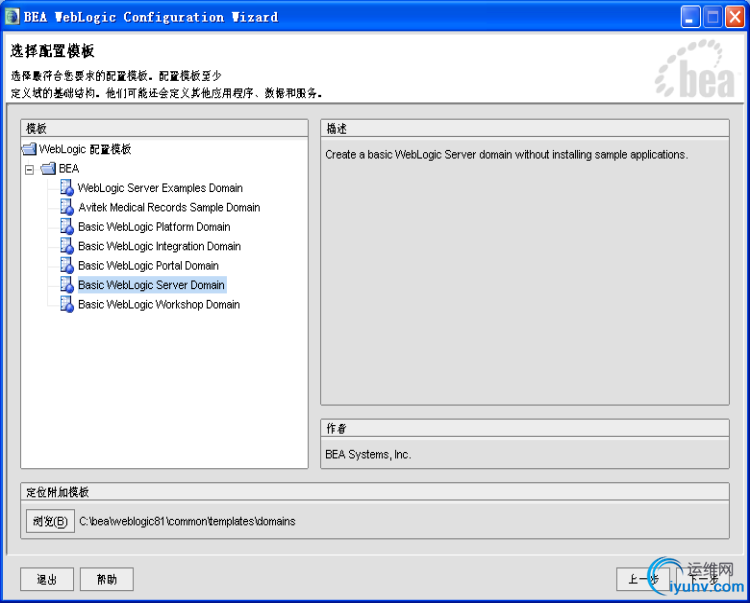750x603 pixels.
Task: Select Basic WebLogic Server Domain
Action: 152,285
